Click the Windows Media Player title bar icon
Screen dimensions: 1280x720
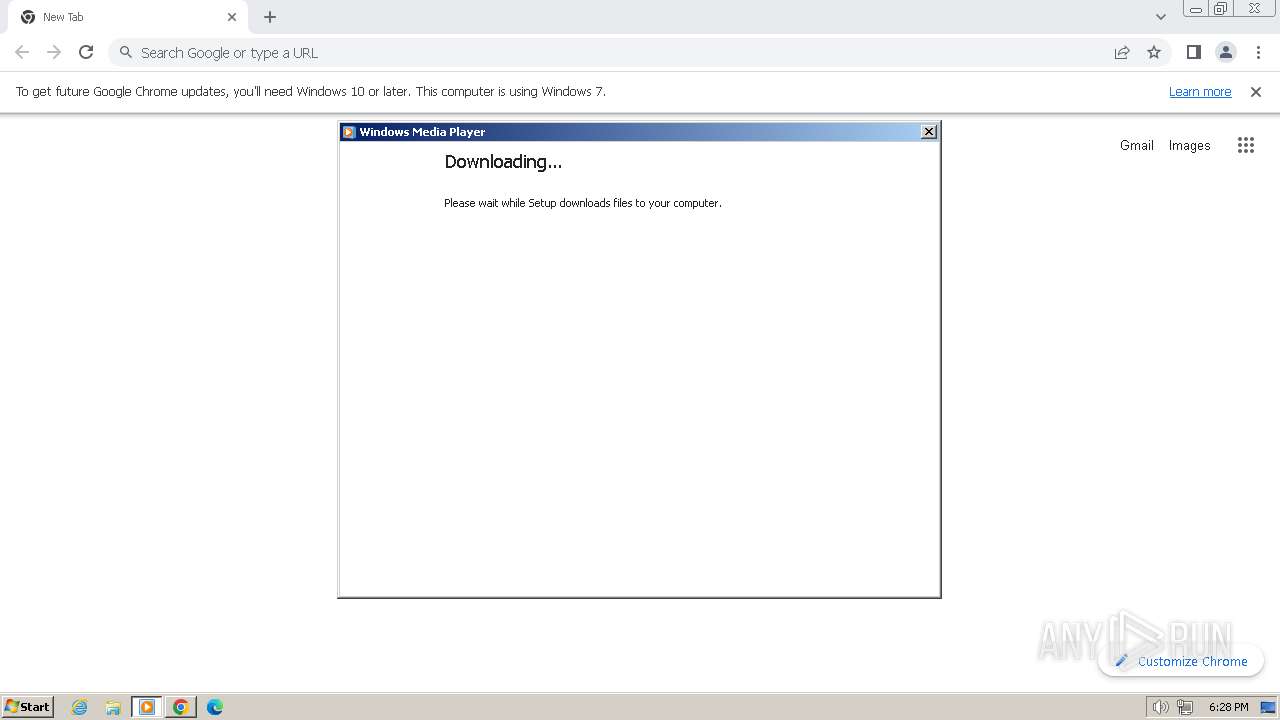(348, 132)
